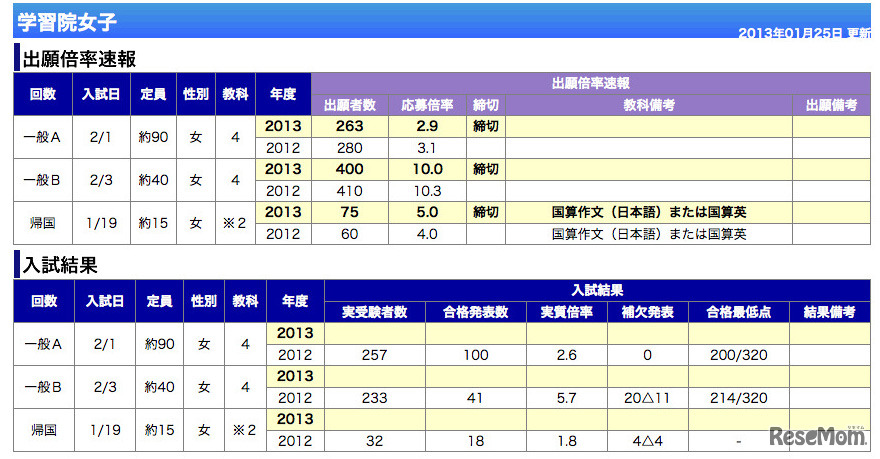
Task: Select the applicant count 263
Action: coord(350,126)
